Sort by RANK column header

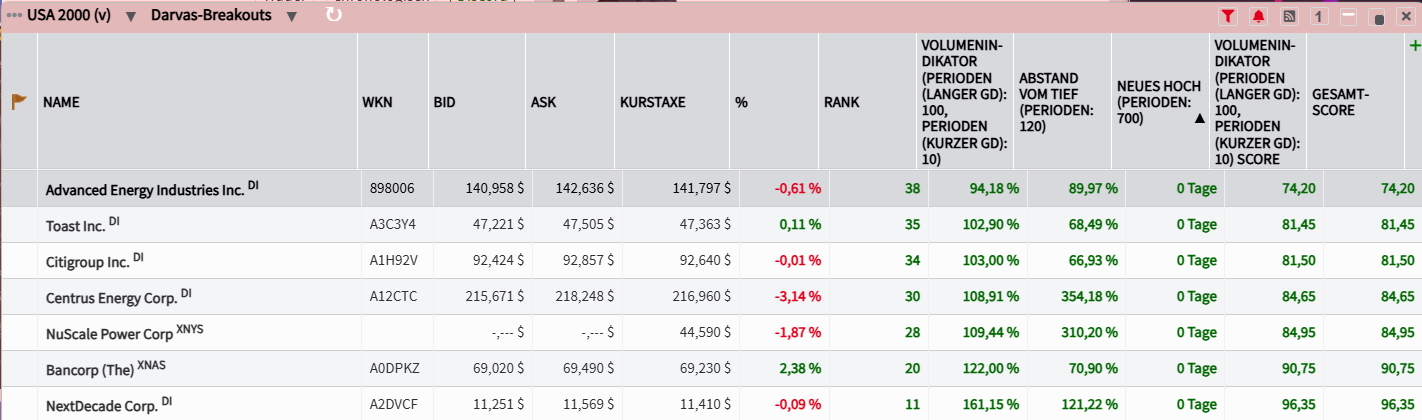tap(841, 102)
